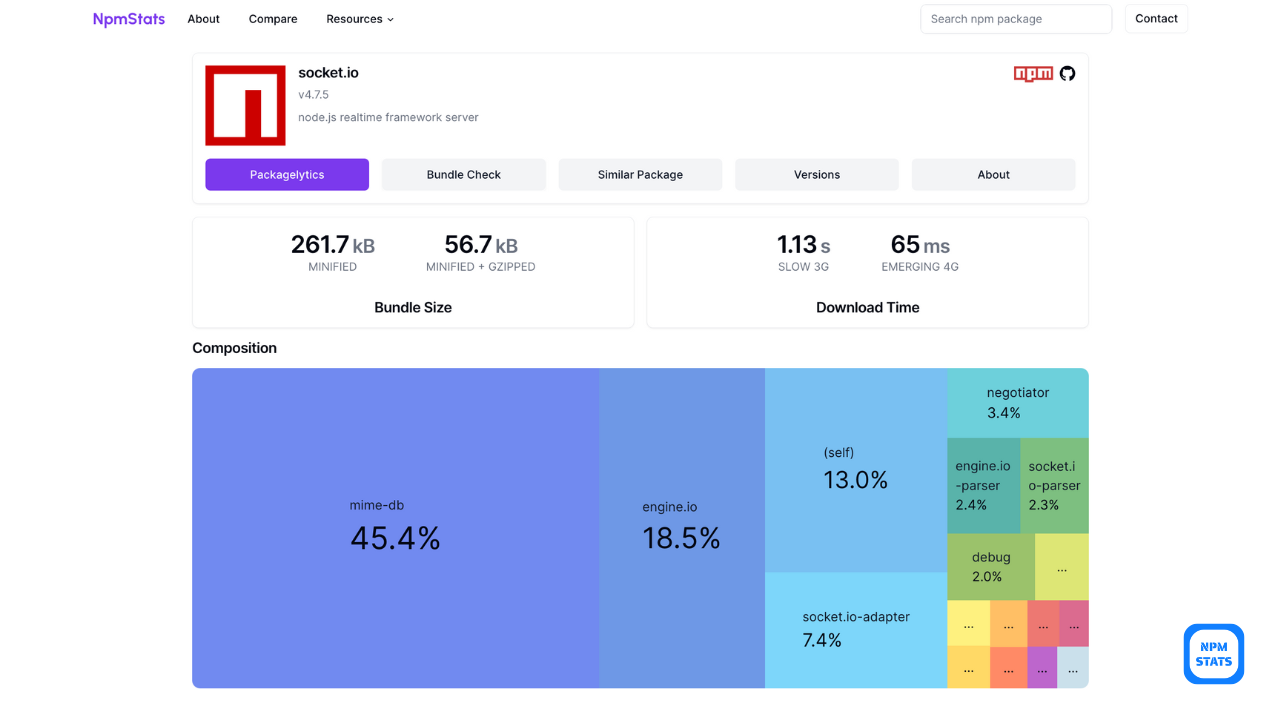The height and width of the screenshot is (720, 1280).
Task: Click the NPM STATS floating badge icon
Action: tap(1214, 654)
